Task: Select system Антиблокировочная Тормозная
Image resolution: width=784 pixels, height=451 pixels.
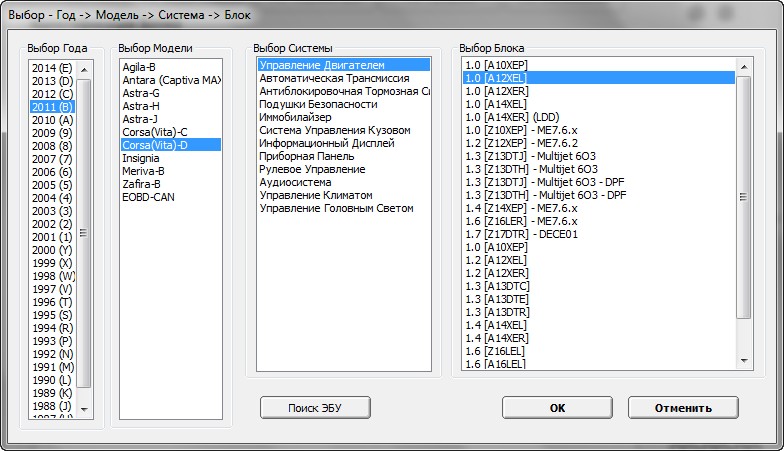Action: click(x=344, y=91)
